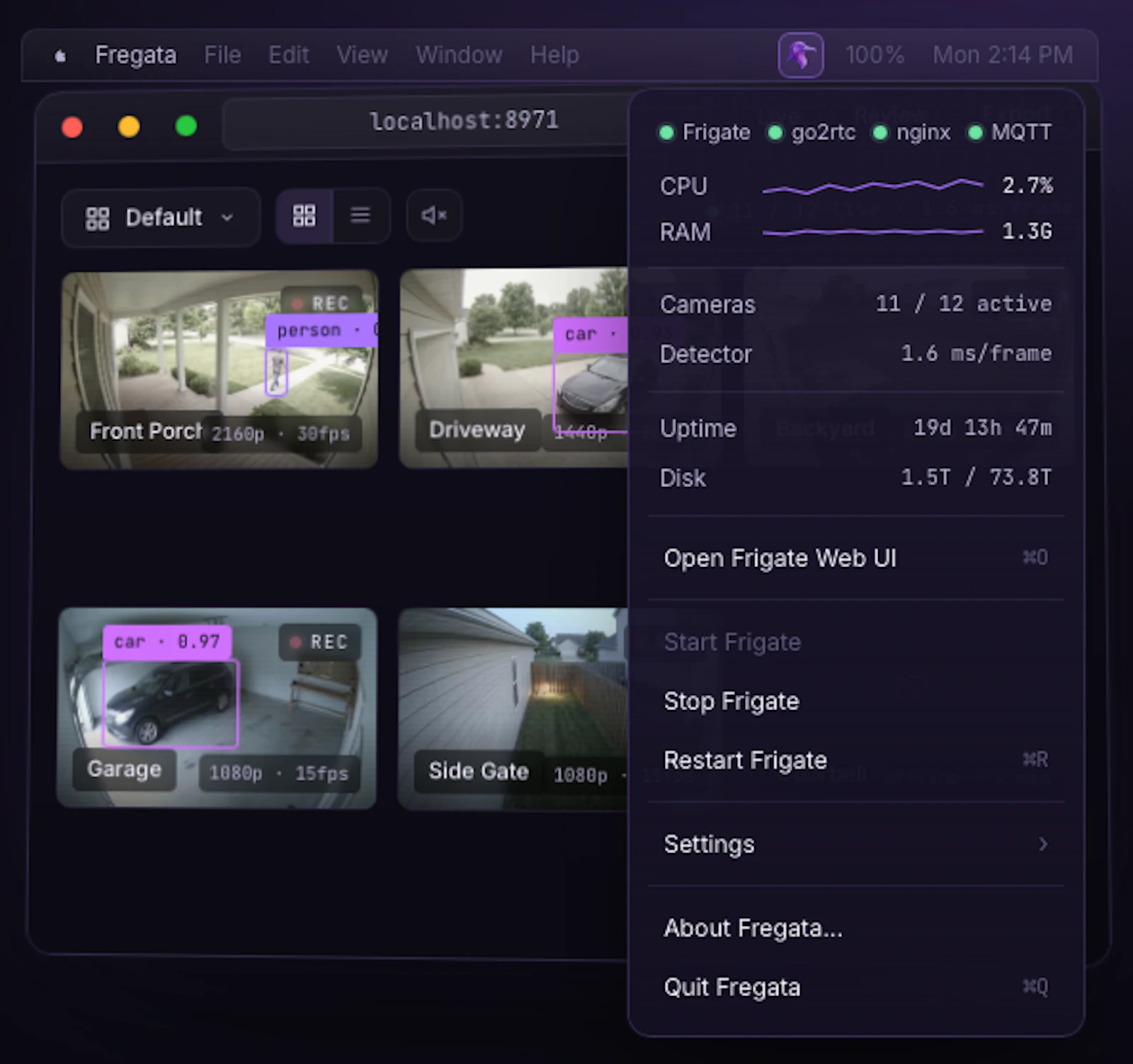This screenshot has width=1133, height=1064.
Task: Click the person detection label on Front Porch
Action: point(322,331)
